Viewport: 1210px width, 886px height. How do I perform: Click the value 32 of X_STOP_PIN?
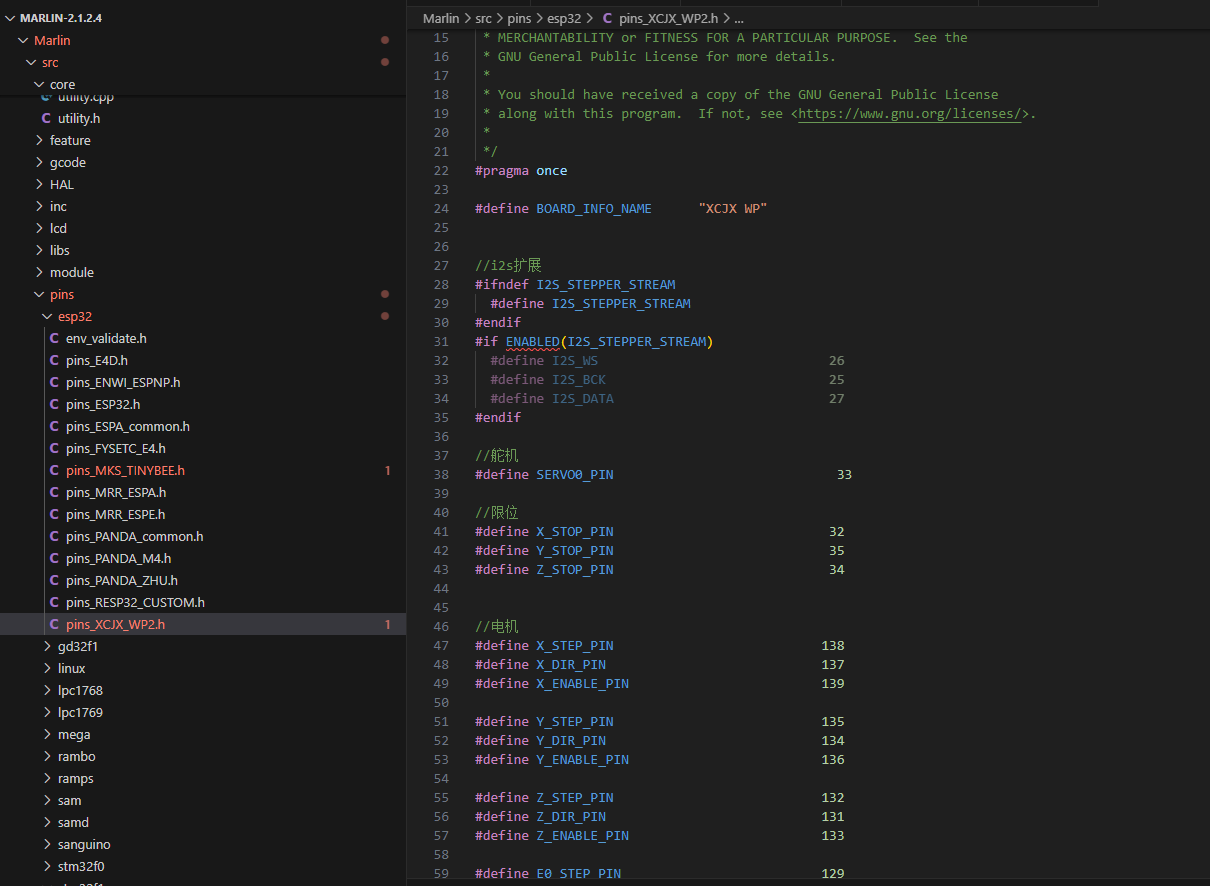(836, 531)
